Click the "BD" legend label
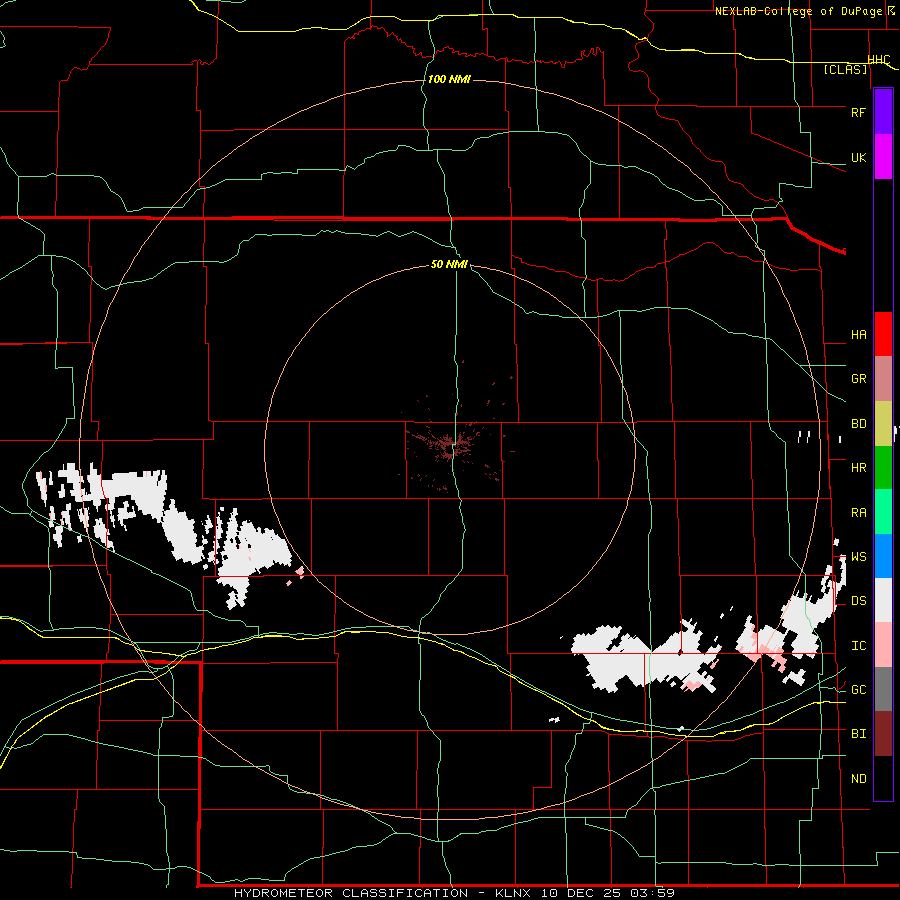 [x=859, y=424]
